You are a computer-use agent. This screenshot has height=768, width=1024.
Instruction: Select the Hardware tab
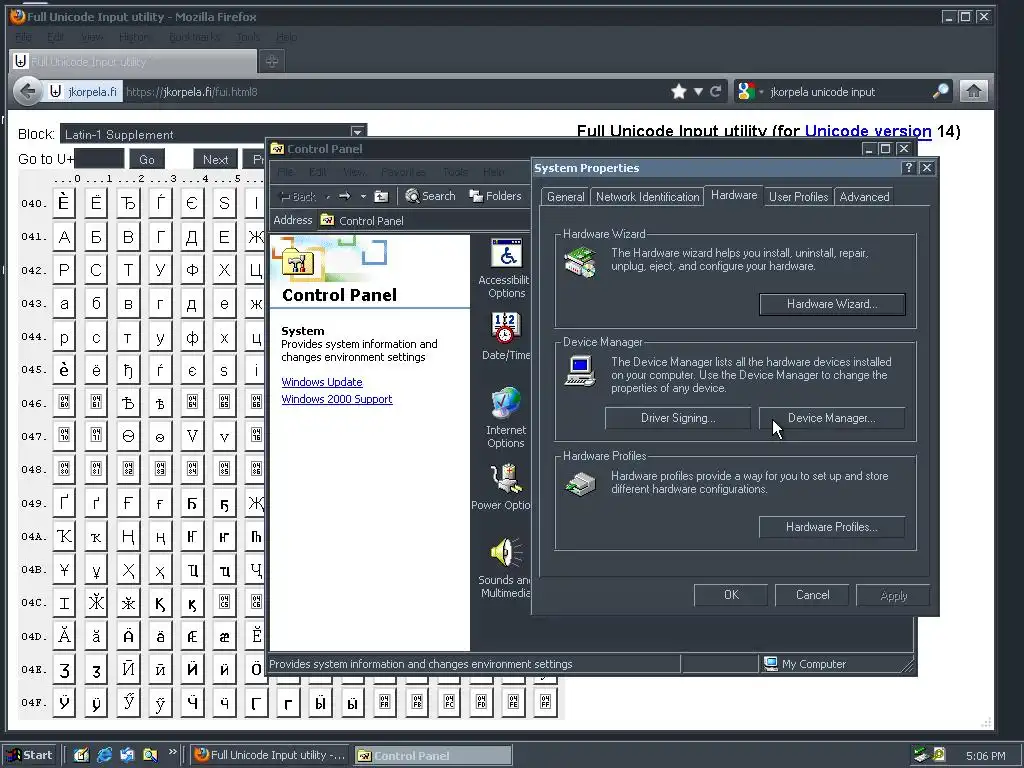tap(734, 195)
